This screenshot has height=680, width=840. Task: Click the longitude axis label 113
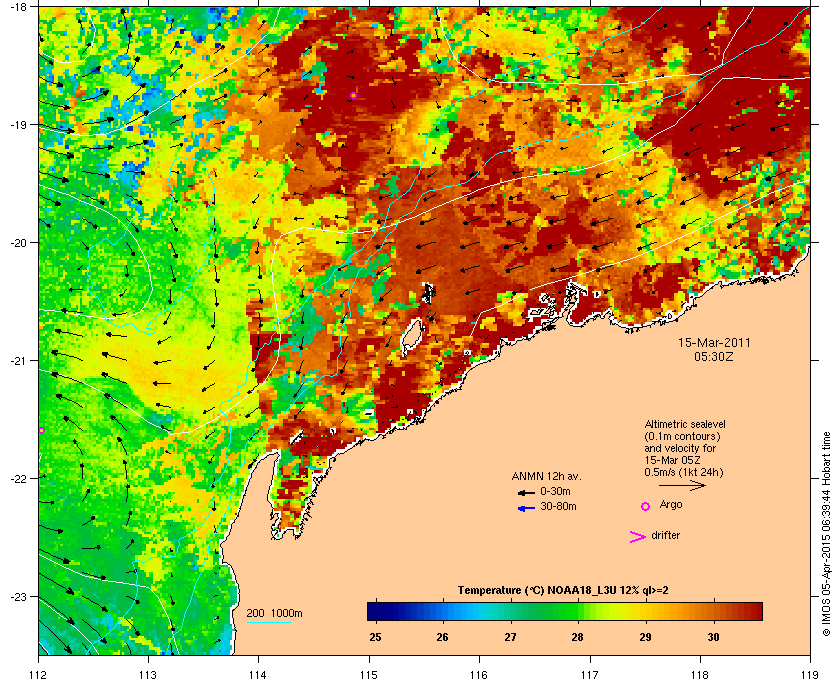coord(148,674)
